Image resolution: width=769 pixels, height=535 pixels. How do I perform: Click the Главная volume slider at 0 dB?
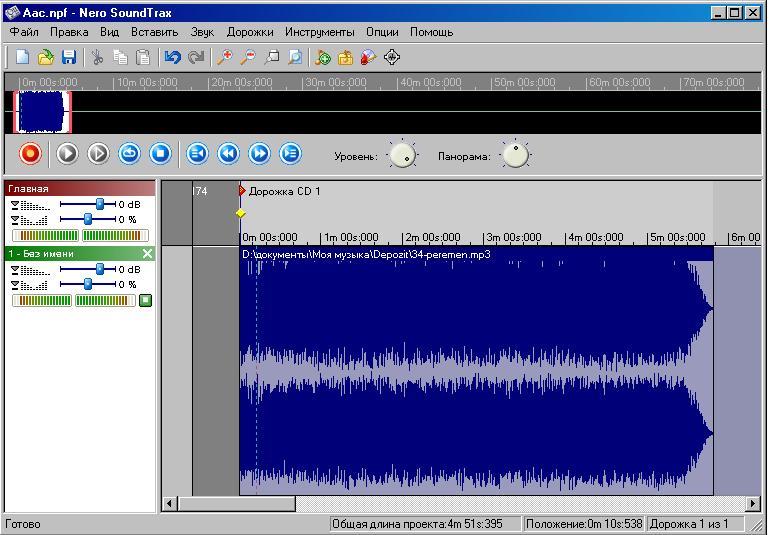99,204
